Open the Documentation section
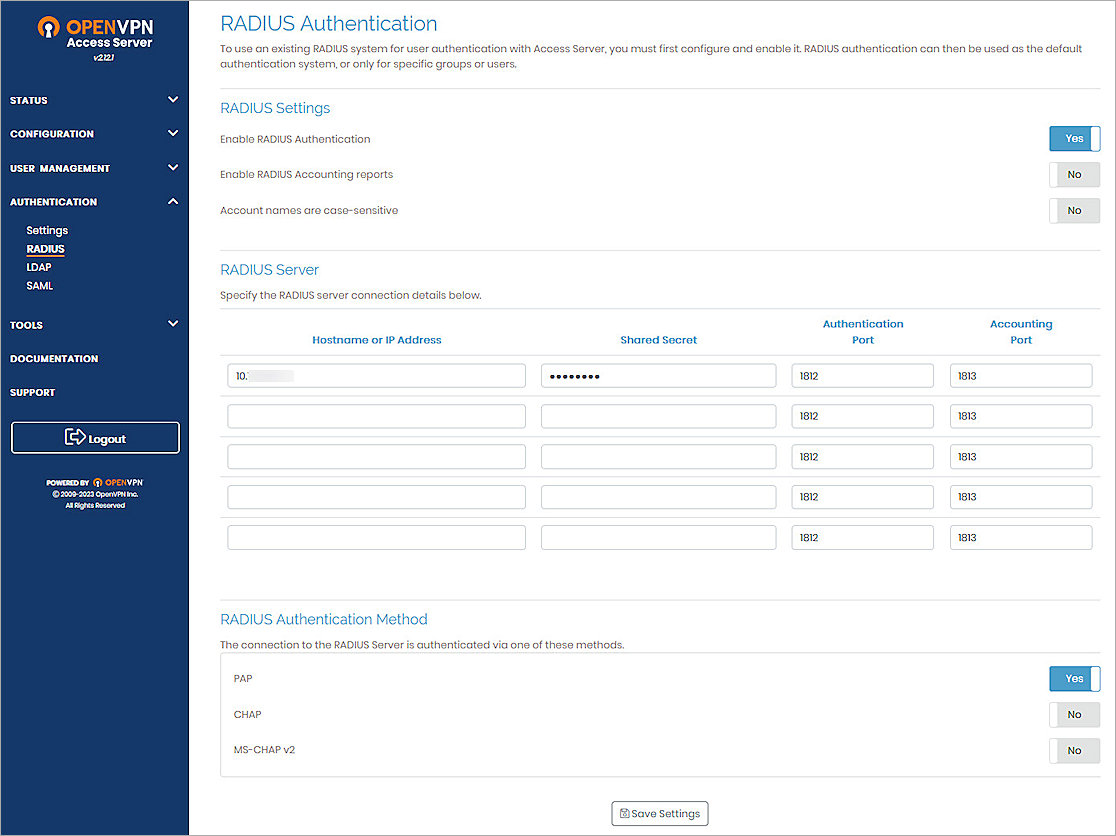The width and height of the screenshot is (1116, 836). tap(53, 358)
